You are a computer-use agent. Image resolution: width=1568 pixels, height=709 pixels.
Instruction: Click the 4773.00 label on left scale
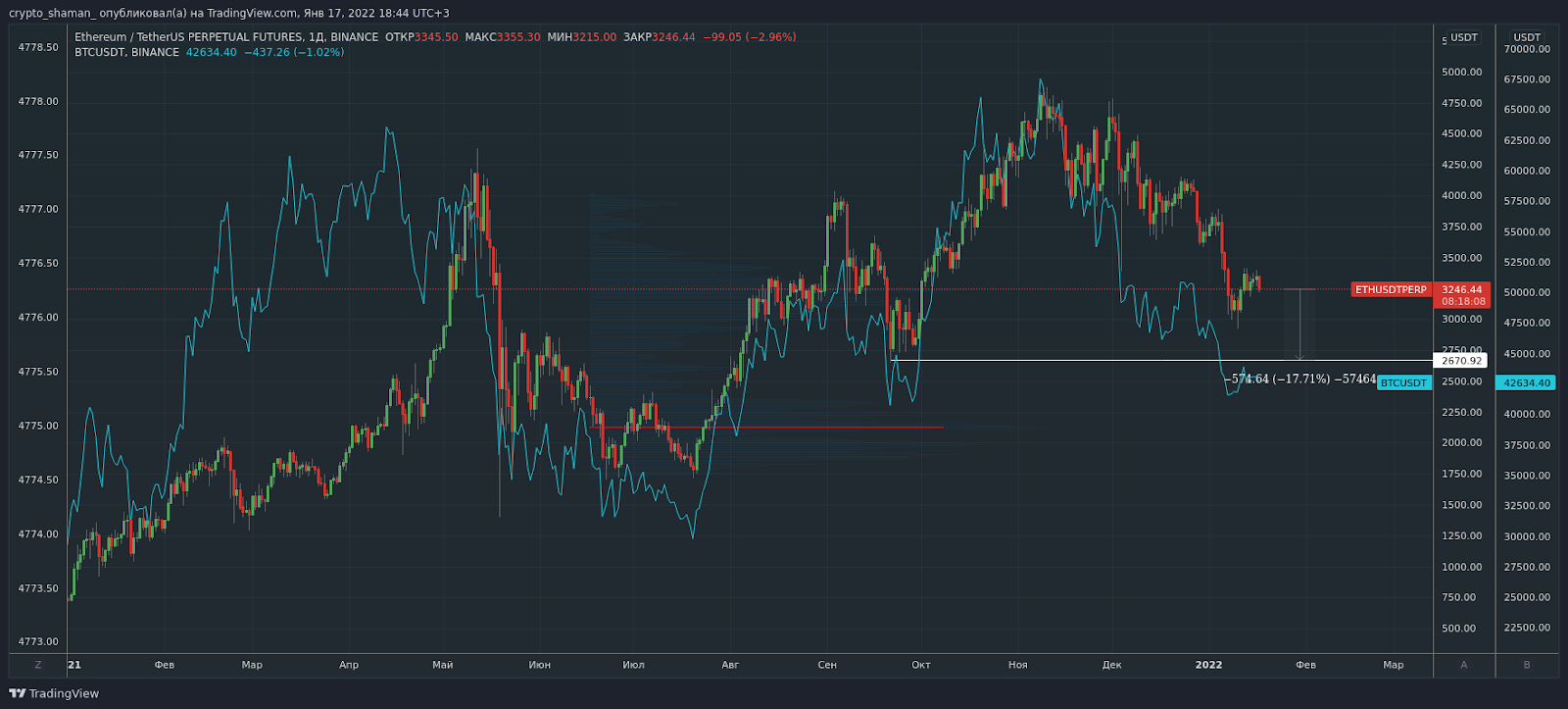click(x=38, y=641)
